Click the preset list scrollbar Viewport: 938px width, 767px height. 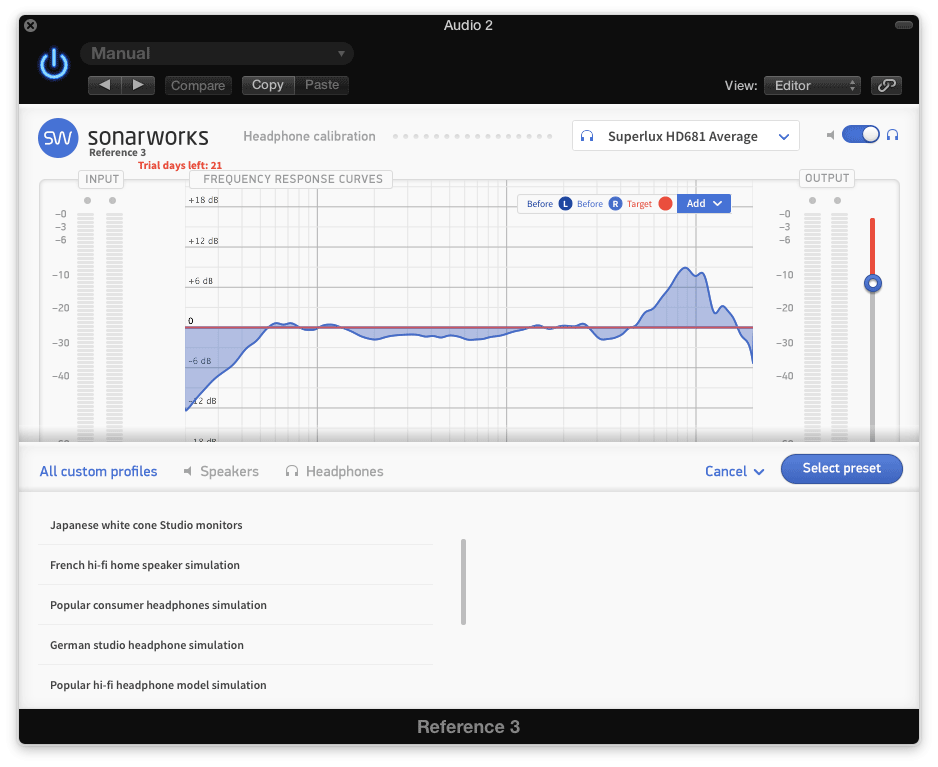(463, 582)
